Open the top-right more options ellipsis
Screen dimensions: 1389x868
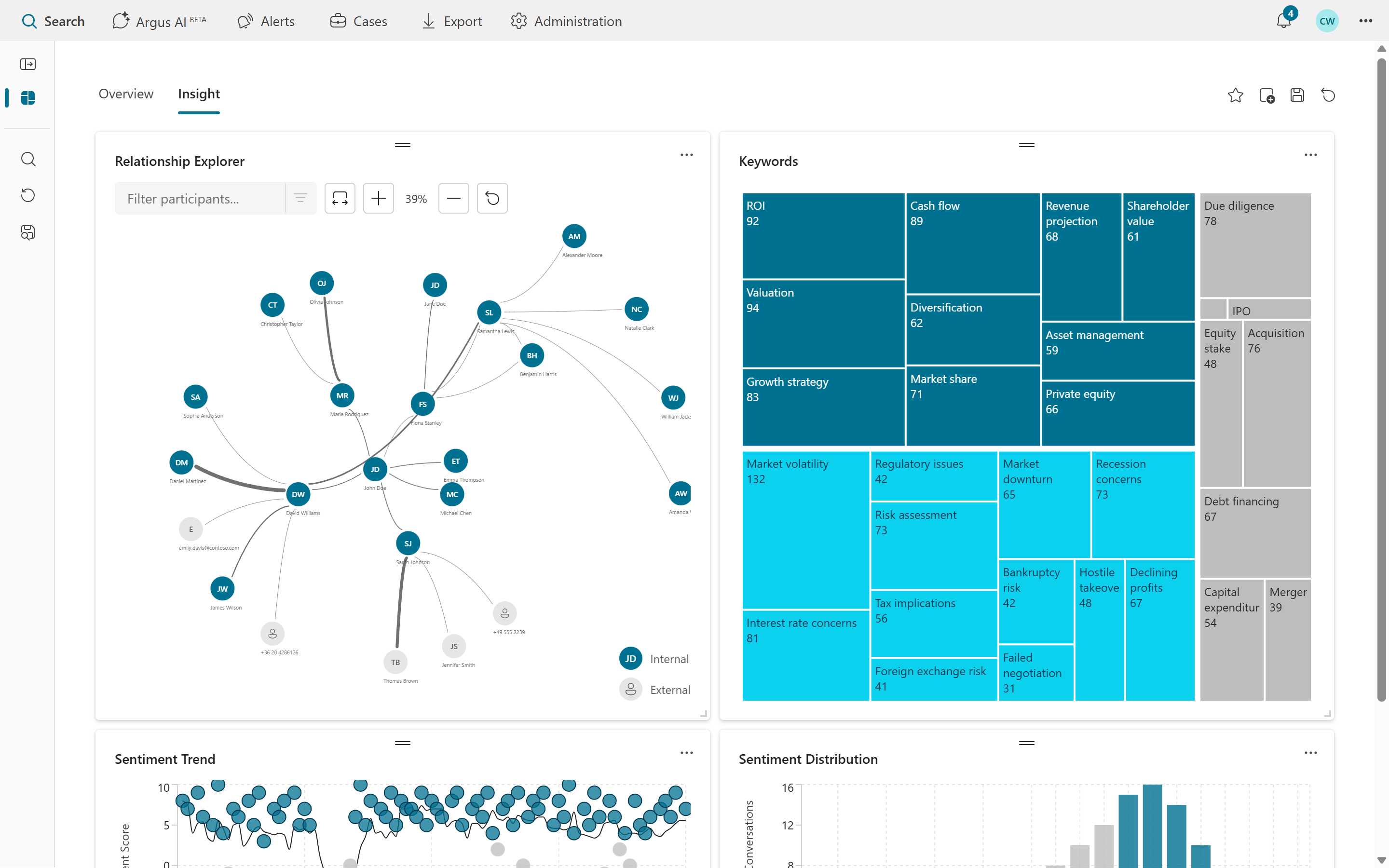(x=1365, y=21)
